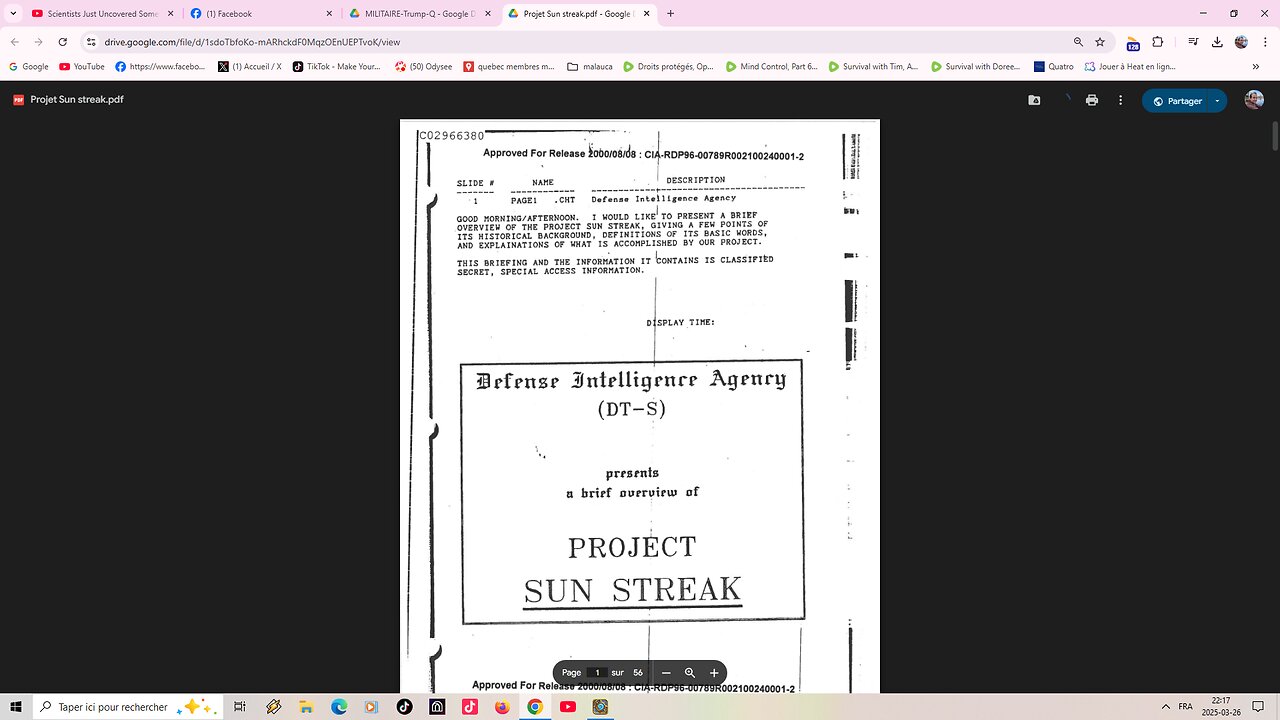Open Task View on taskbar
The image size is (1280, 720).
240,706
